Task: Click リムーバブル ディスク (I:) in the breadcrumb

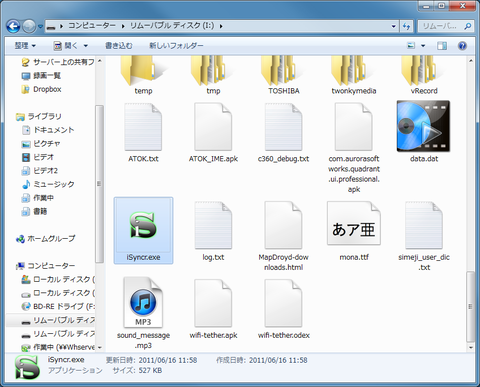Action: (x=172, y=26)
